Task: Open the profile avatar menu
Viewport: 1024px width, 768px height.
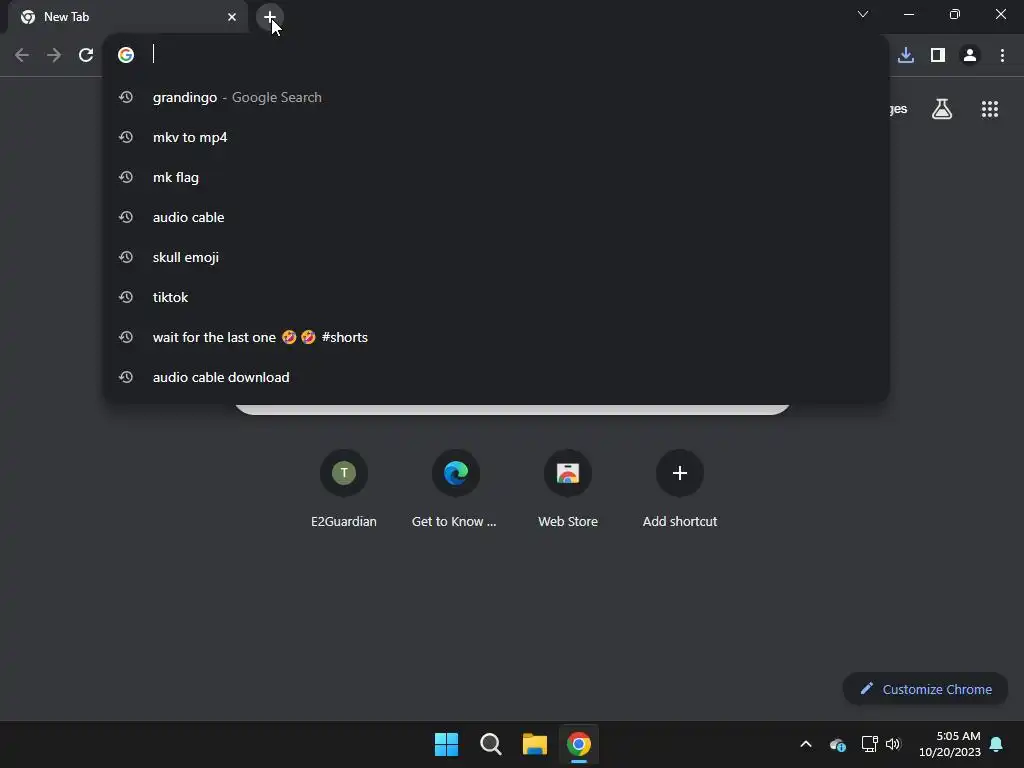Action: (970, 55)
